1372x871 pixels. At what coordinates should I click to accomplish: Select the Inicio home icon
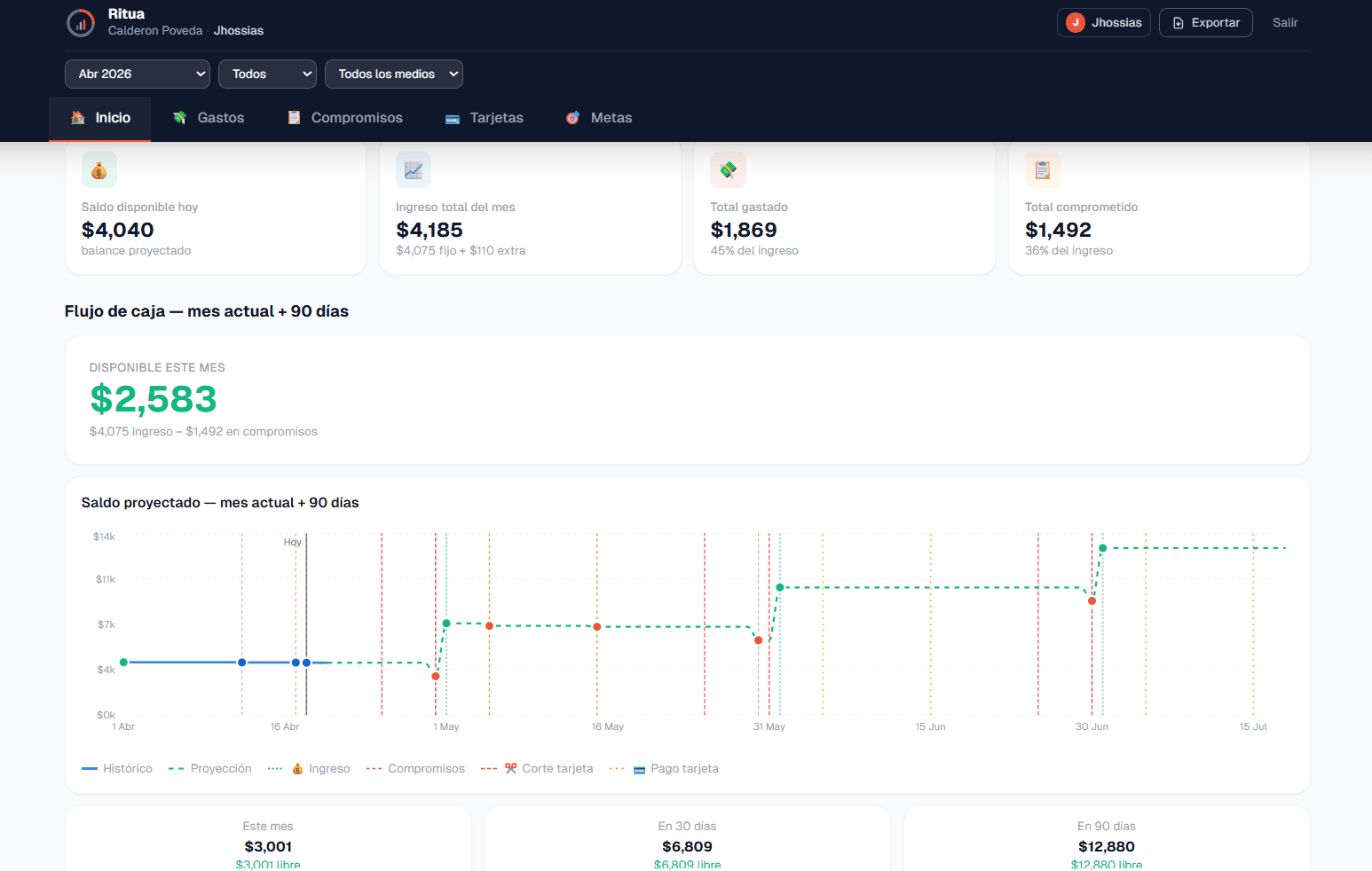coord(76,116)
